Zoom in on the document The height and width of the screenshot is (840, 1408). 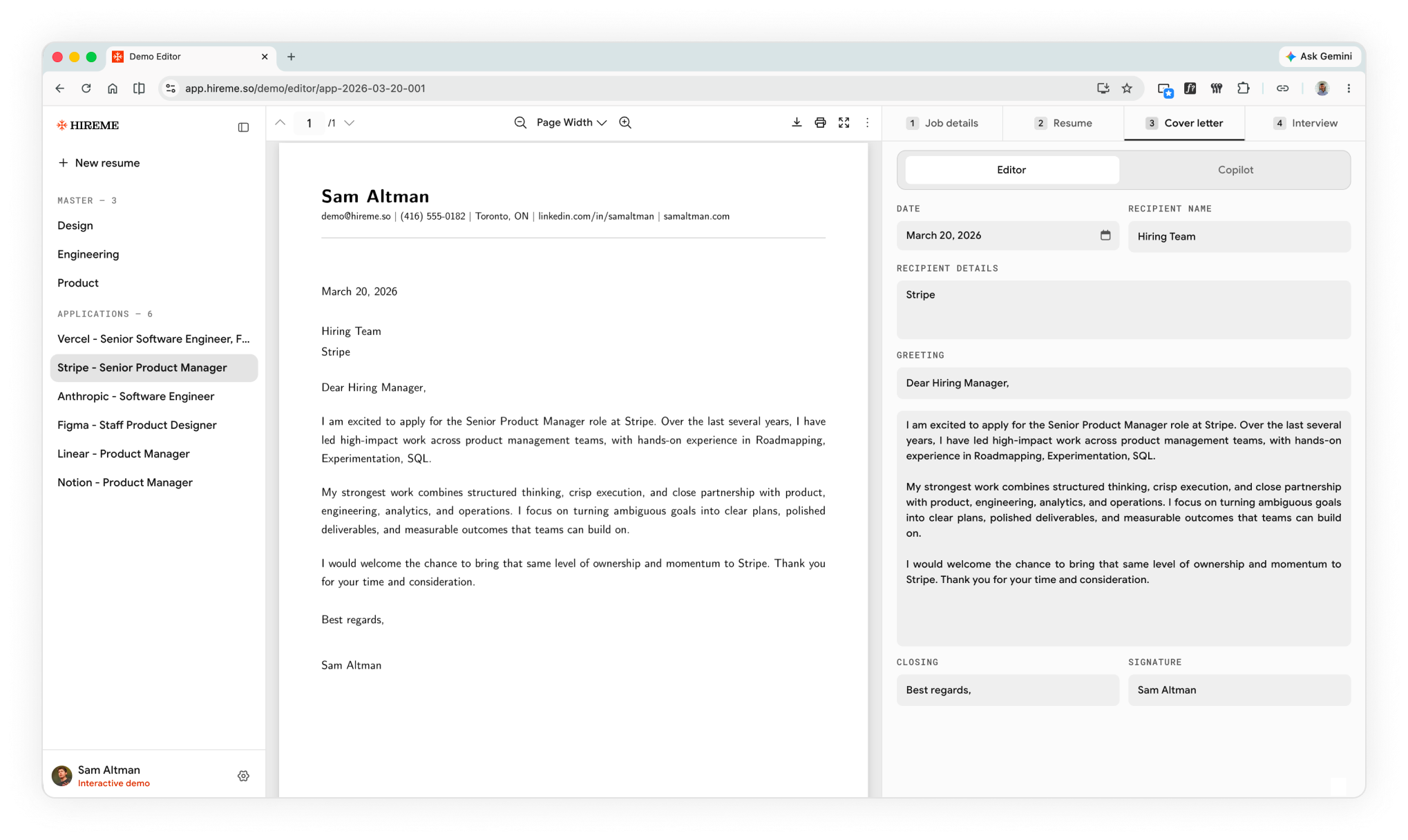click(625, 122)
